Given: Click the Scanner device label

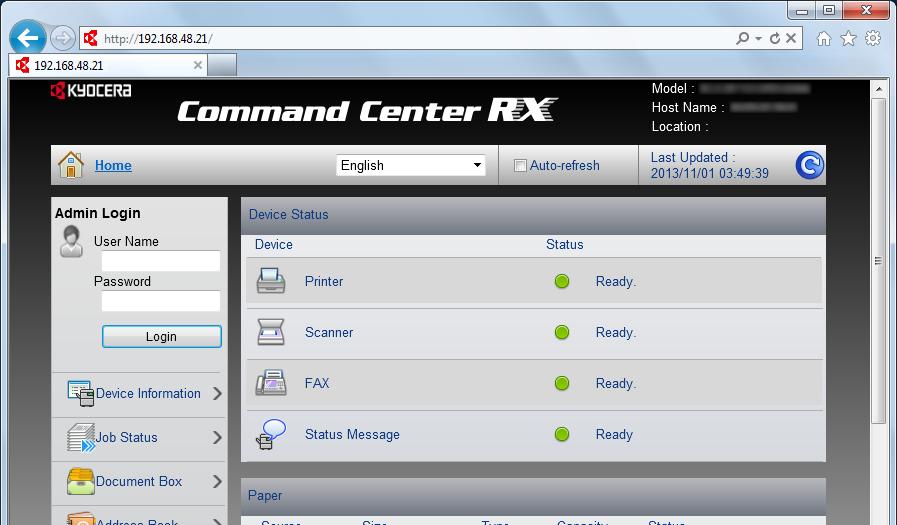Looking at the screenshot, I should 329,332.
